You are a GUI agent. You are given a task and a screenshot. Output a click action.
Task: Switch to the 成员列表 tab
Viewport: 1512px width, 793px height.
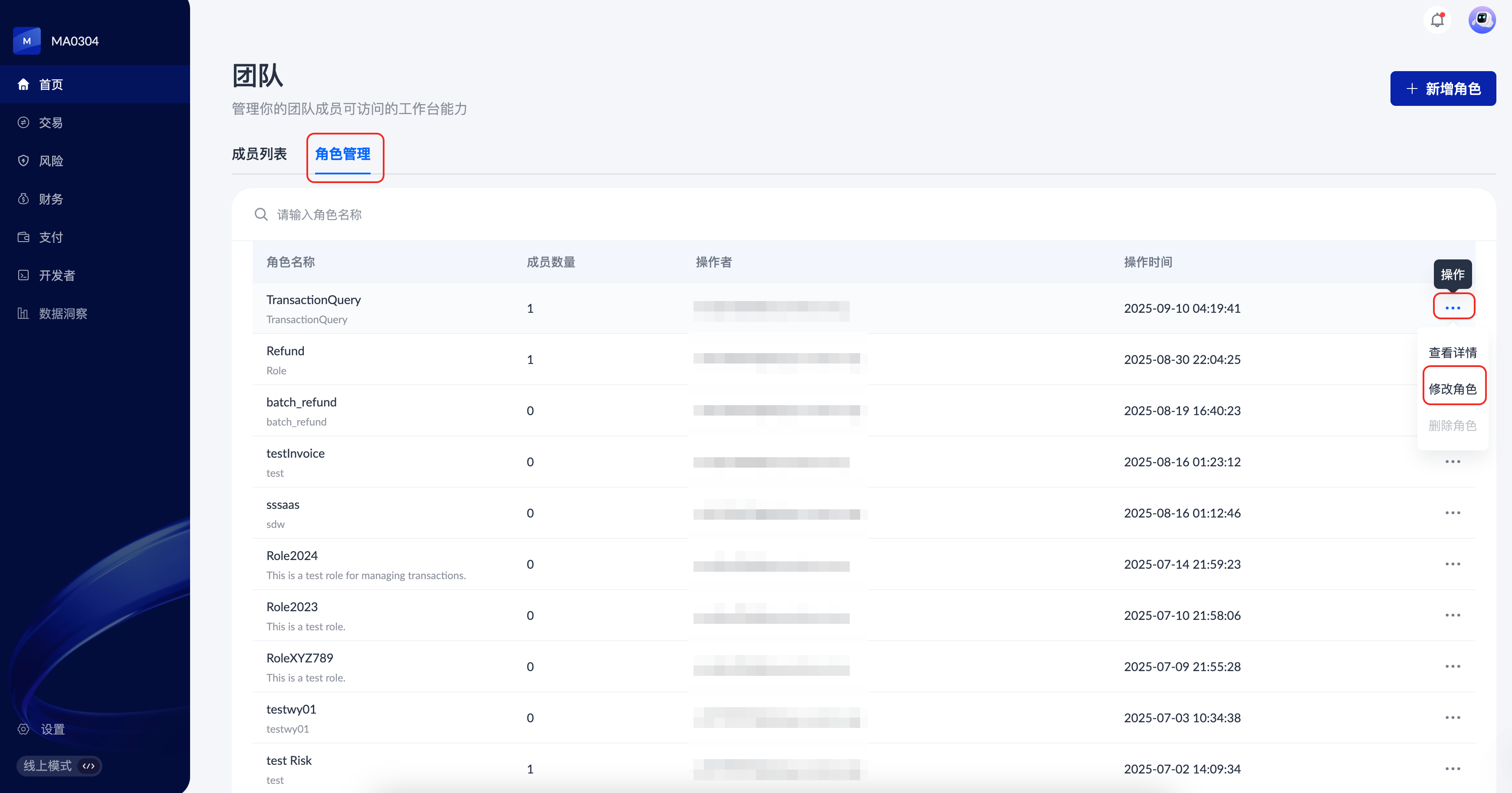pos(259,154)
